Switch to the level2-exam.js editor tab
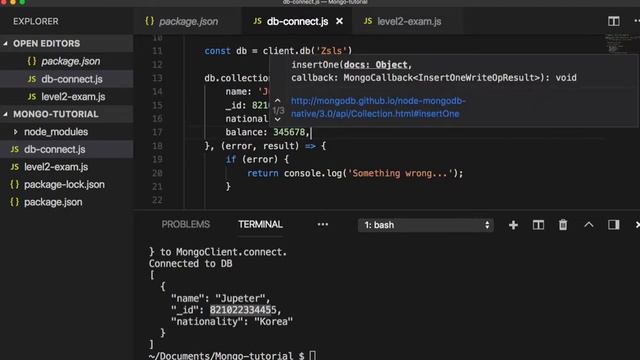Image resolution: width=640 pixels, height=360 pixels. click(x=403, y=21)
